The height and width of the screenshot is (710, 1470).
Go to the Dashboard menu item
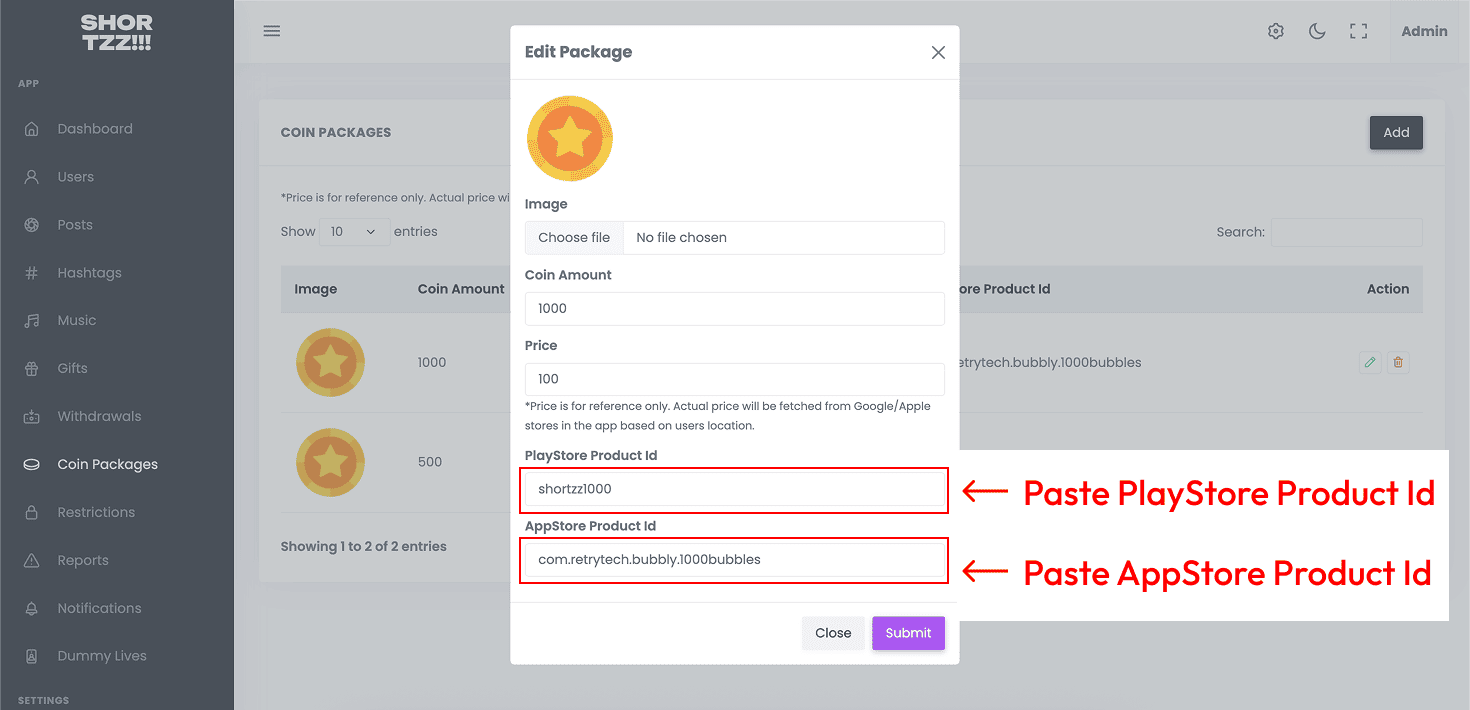click(x=33, y=128)
